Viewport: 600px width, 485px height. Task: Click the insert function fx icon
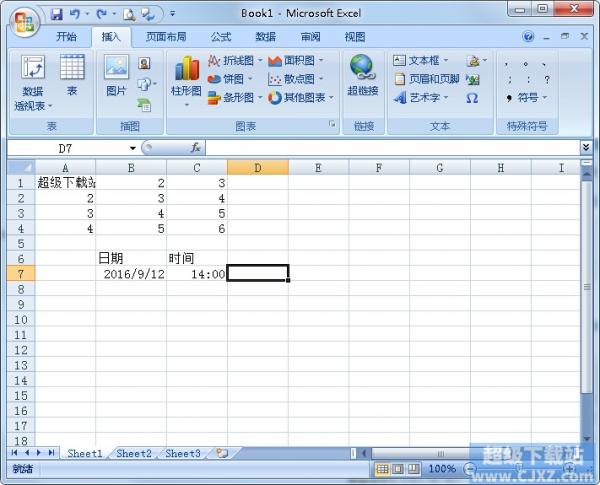(x=196, y=147)
